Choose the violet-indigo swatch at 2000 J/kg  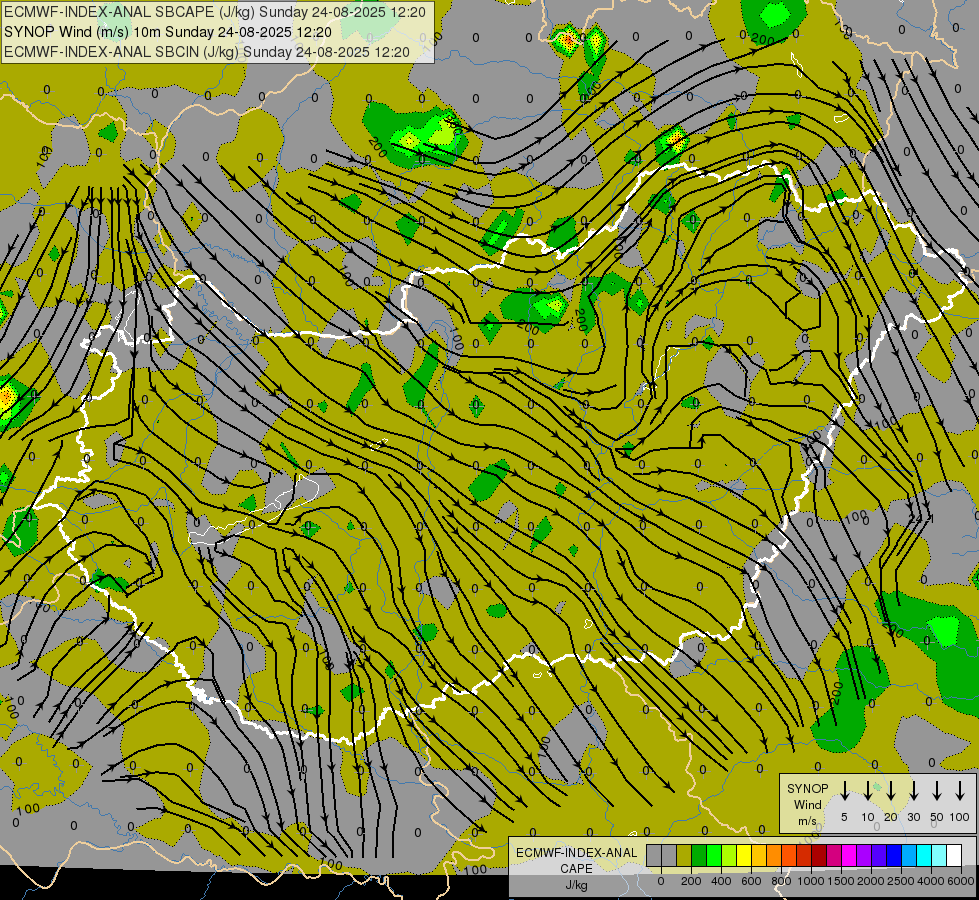point(880,856)
